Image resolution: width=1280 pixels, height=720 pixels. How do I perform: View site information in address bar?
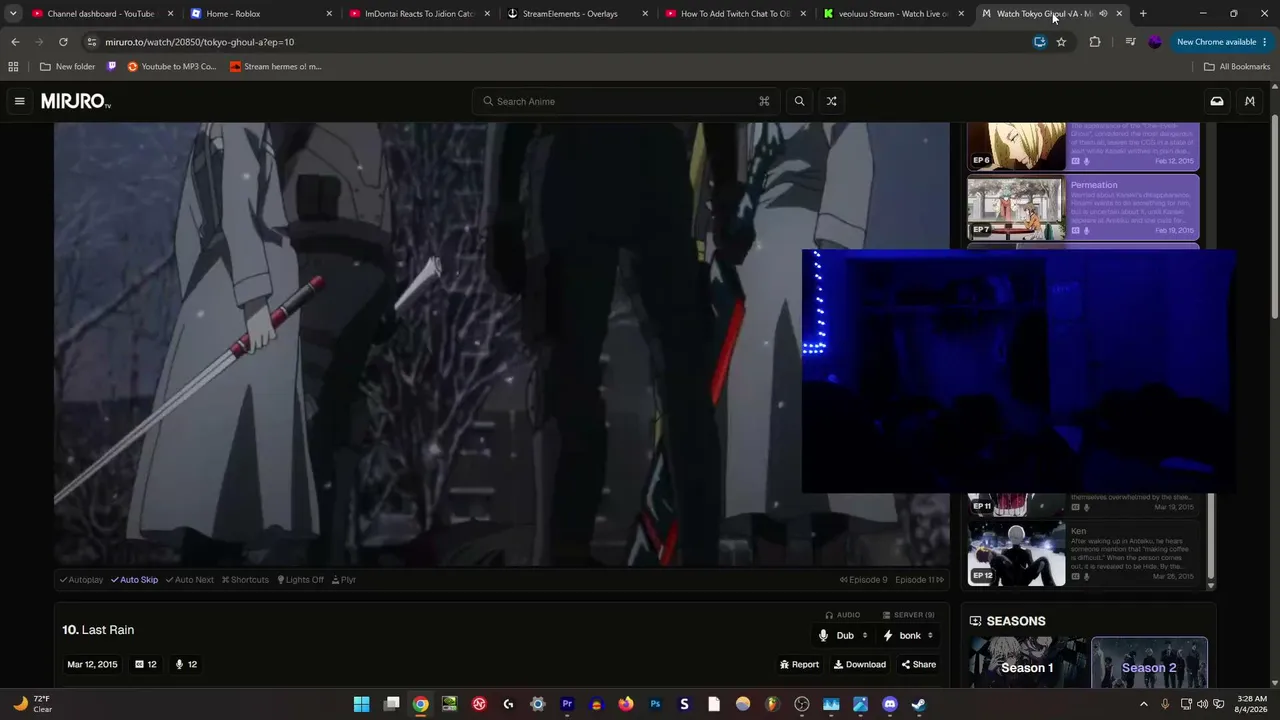point(92,42)
